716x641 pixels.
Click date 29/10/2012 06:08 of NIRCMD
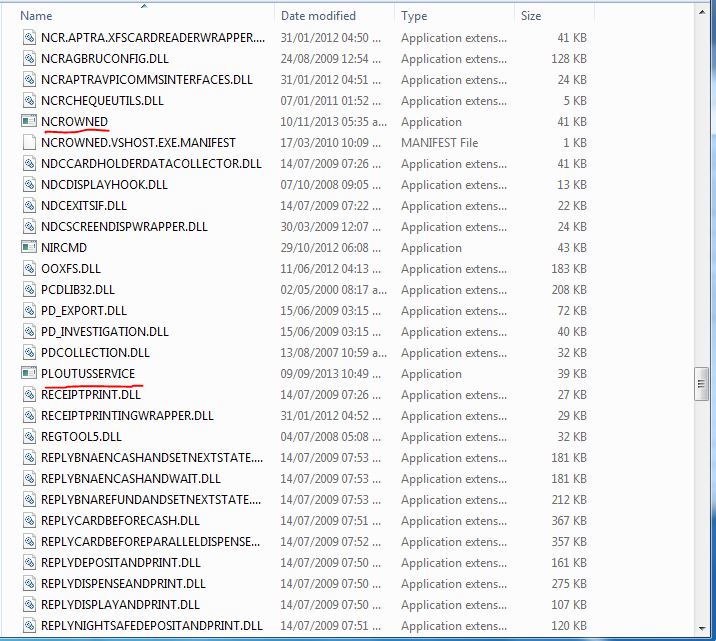tap(331, 247)
